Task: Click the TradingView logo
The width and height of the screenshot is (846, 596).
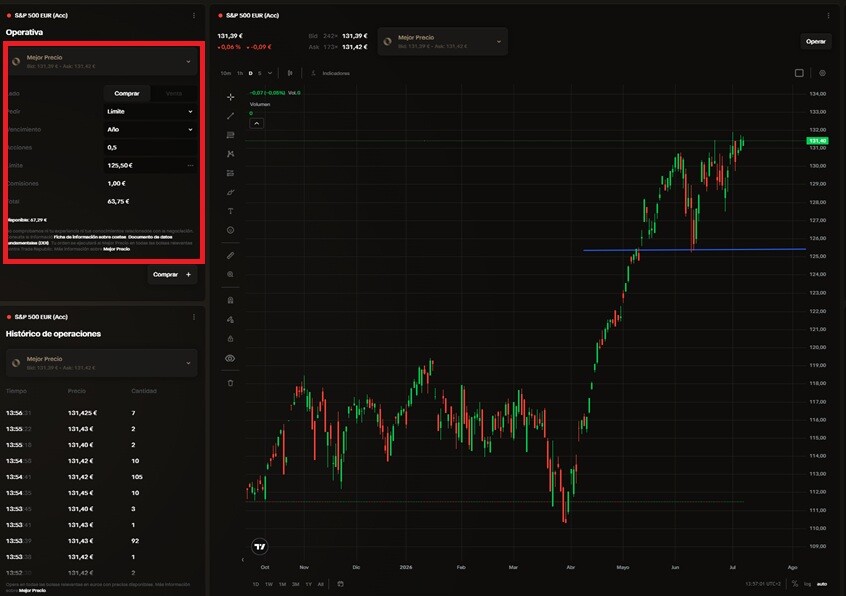Action: [x=260, y=546]
